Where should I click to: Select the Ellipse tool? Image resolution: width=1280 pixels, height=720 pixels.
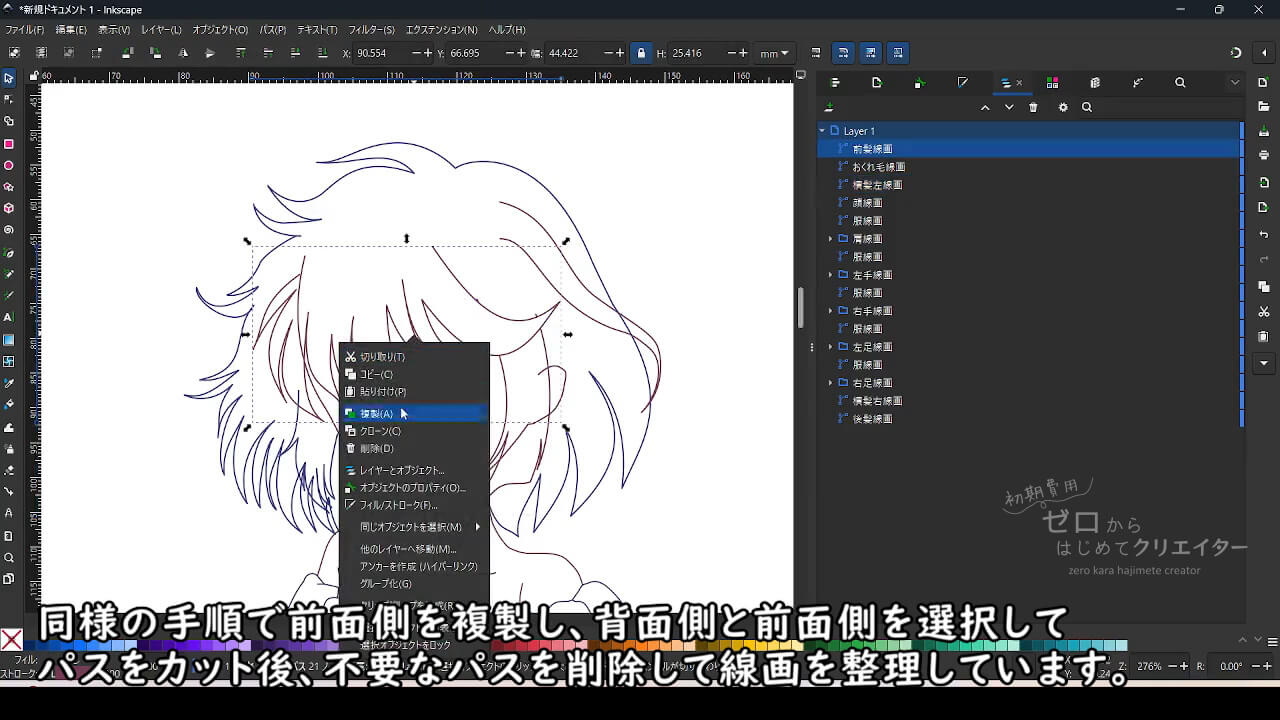point(9,166)
